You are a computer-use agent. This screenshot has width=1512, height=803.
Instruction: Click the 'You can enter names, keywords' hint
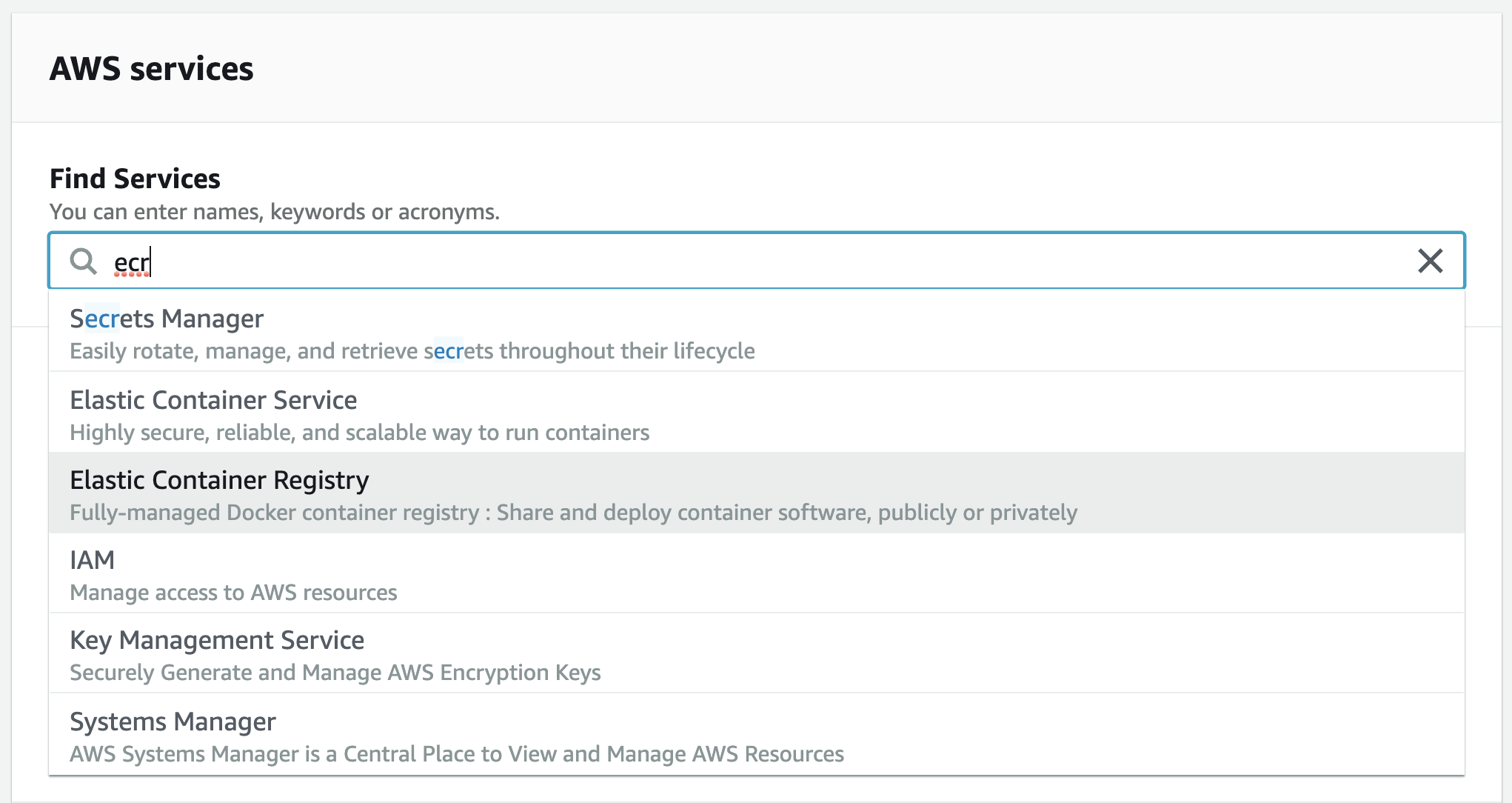coord(274,212)
